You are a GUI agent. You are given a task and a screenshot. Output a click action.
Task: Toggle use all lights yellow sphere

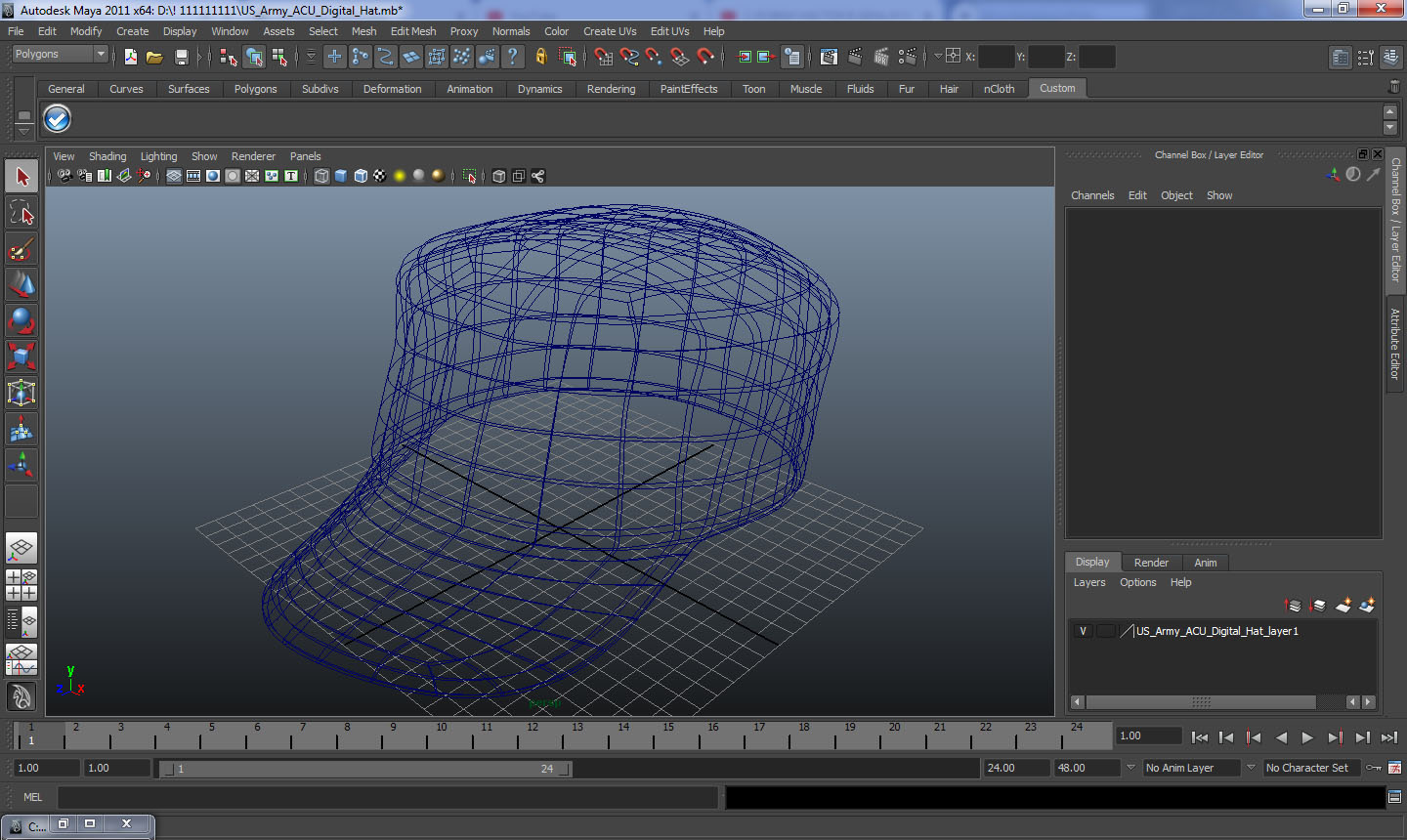[400, 176]
